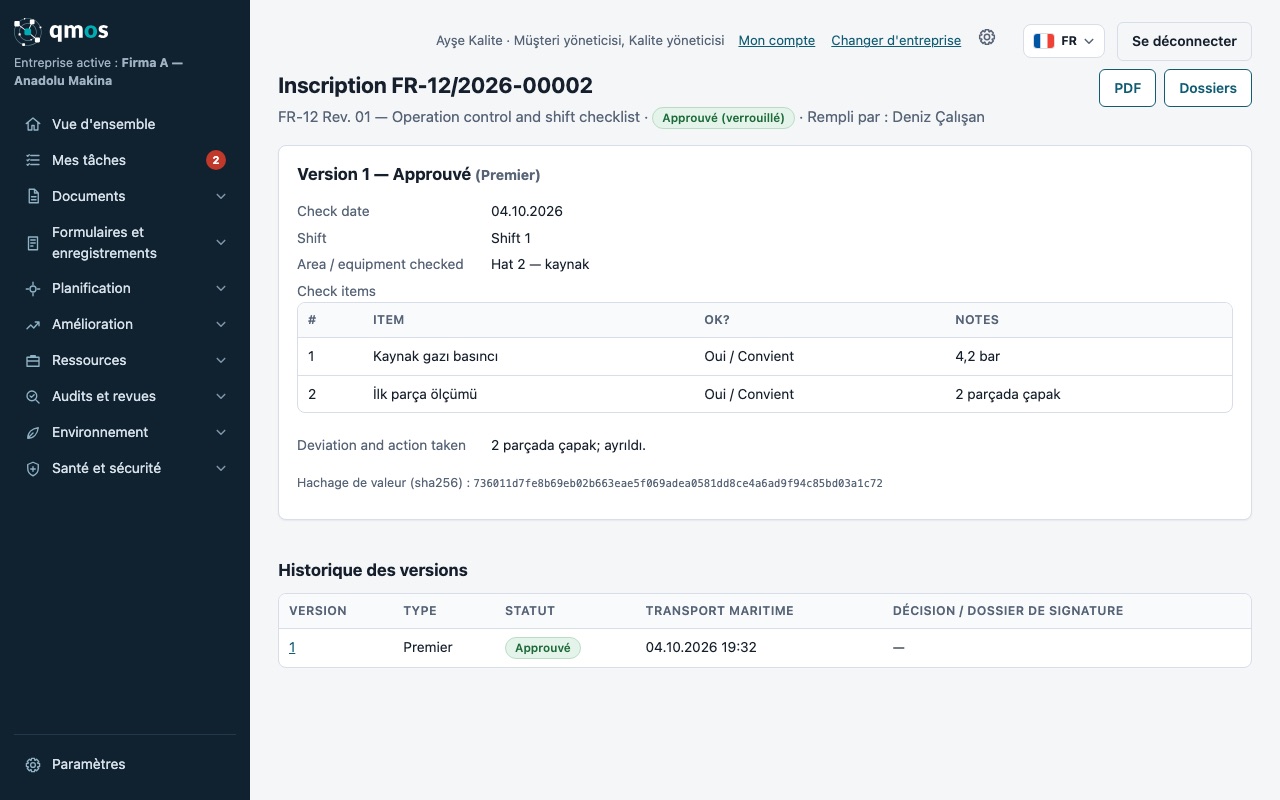The height and width of the screenshot is (800, 1280).
Task: Click the form icon beside Formulaires et enregistrements
Action: 33,243
